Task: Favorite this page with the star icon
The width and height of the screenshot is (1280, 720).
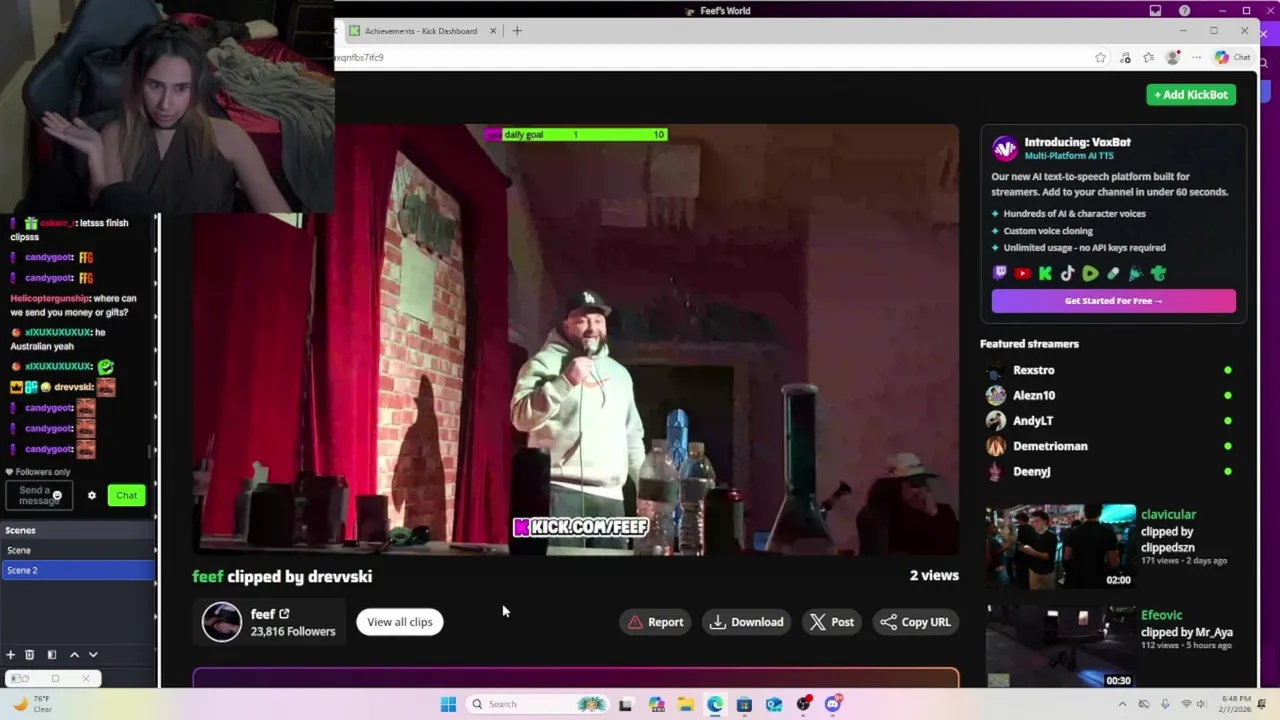Action: pos(1101,58)
